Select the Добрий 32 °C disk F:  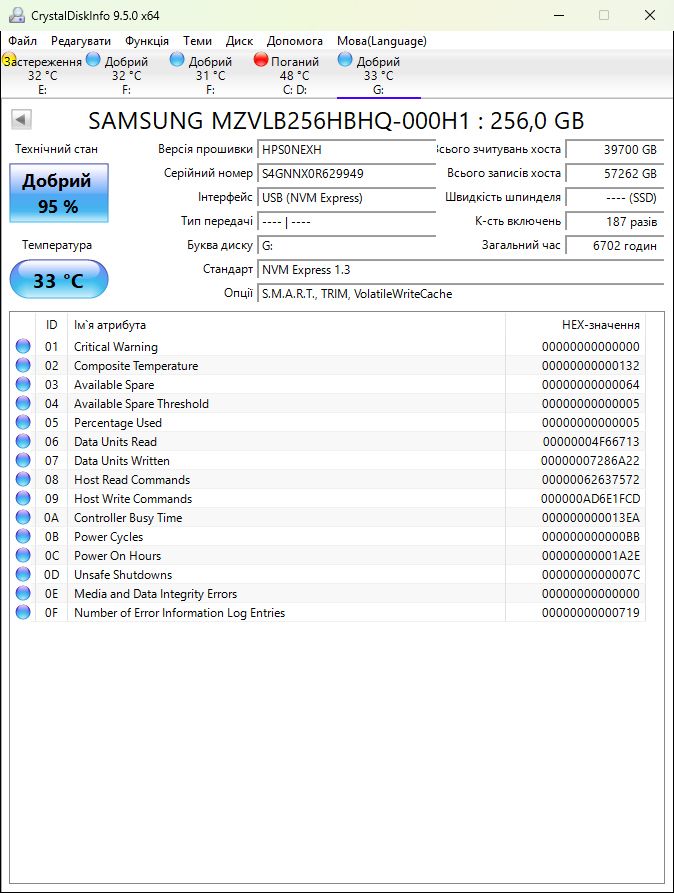125,75
